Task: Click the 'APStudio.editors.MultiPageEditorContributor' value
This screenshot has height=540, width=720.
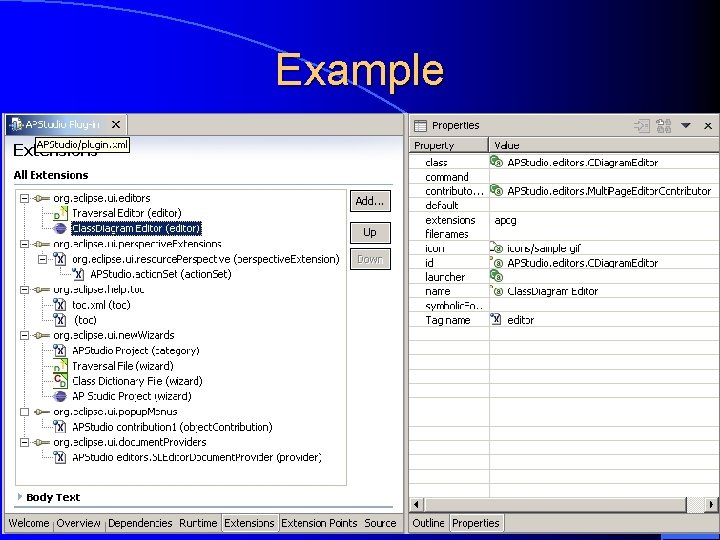Action: 609,191
